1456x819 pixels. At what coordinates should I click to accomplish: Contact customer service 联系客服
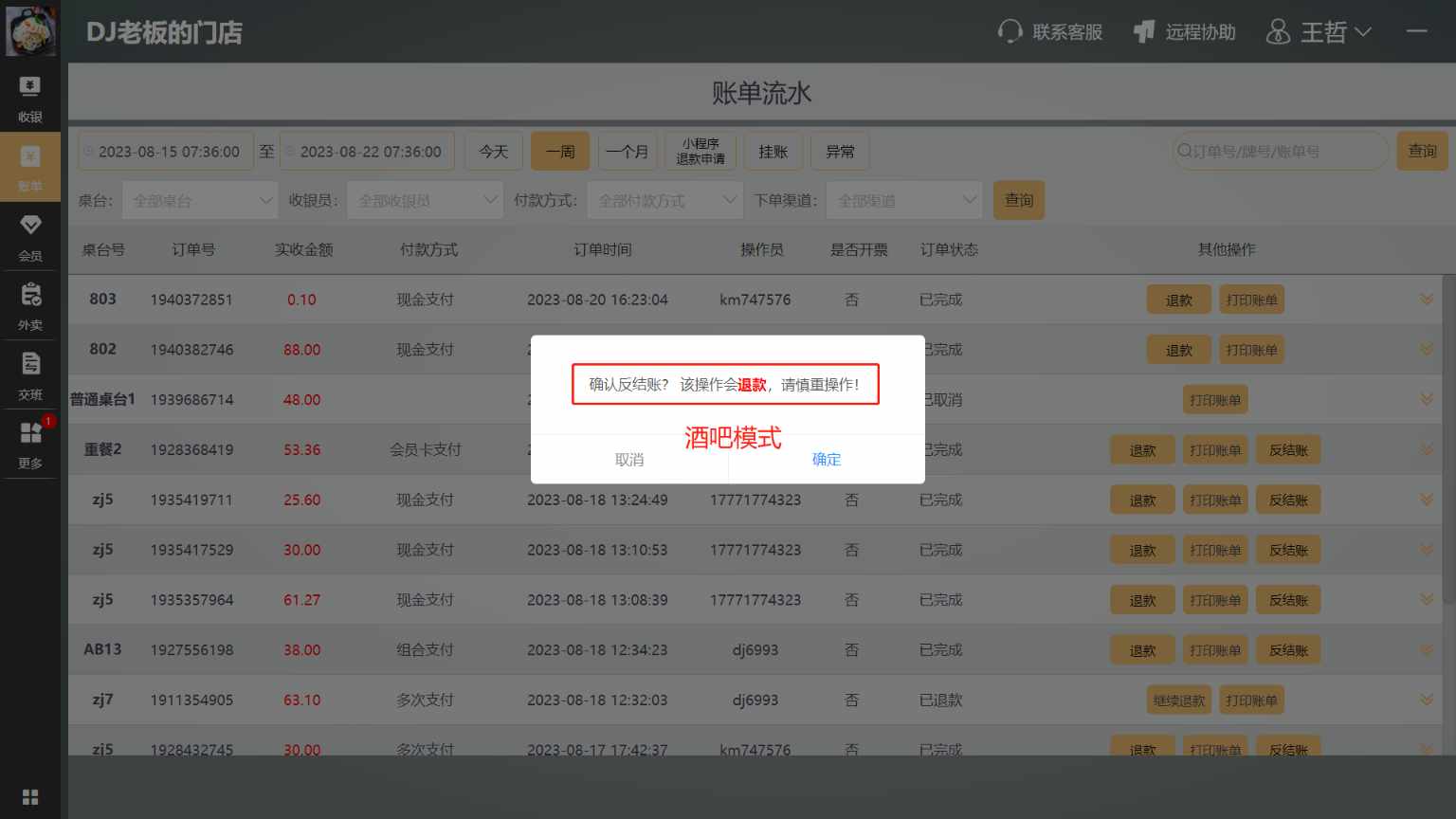tap(1050, 32)
